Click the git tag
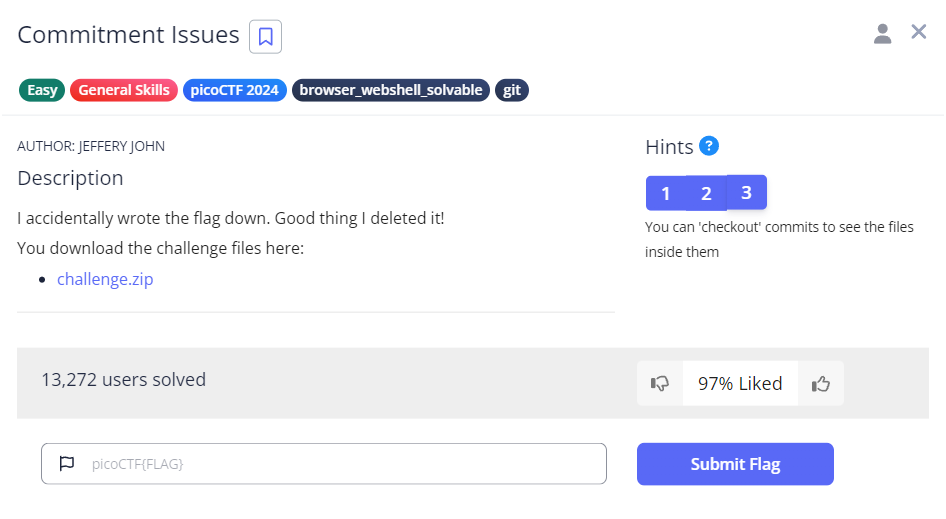 pos(512,90)
